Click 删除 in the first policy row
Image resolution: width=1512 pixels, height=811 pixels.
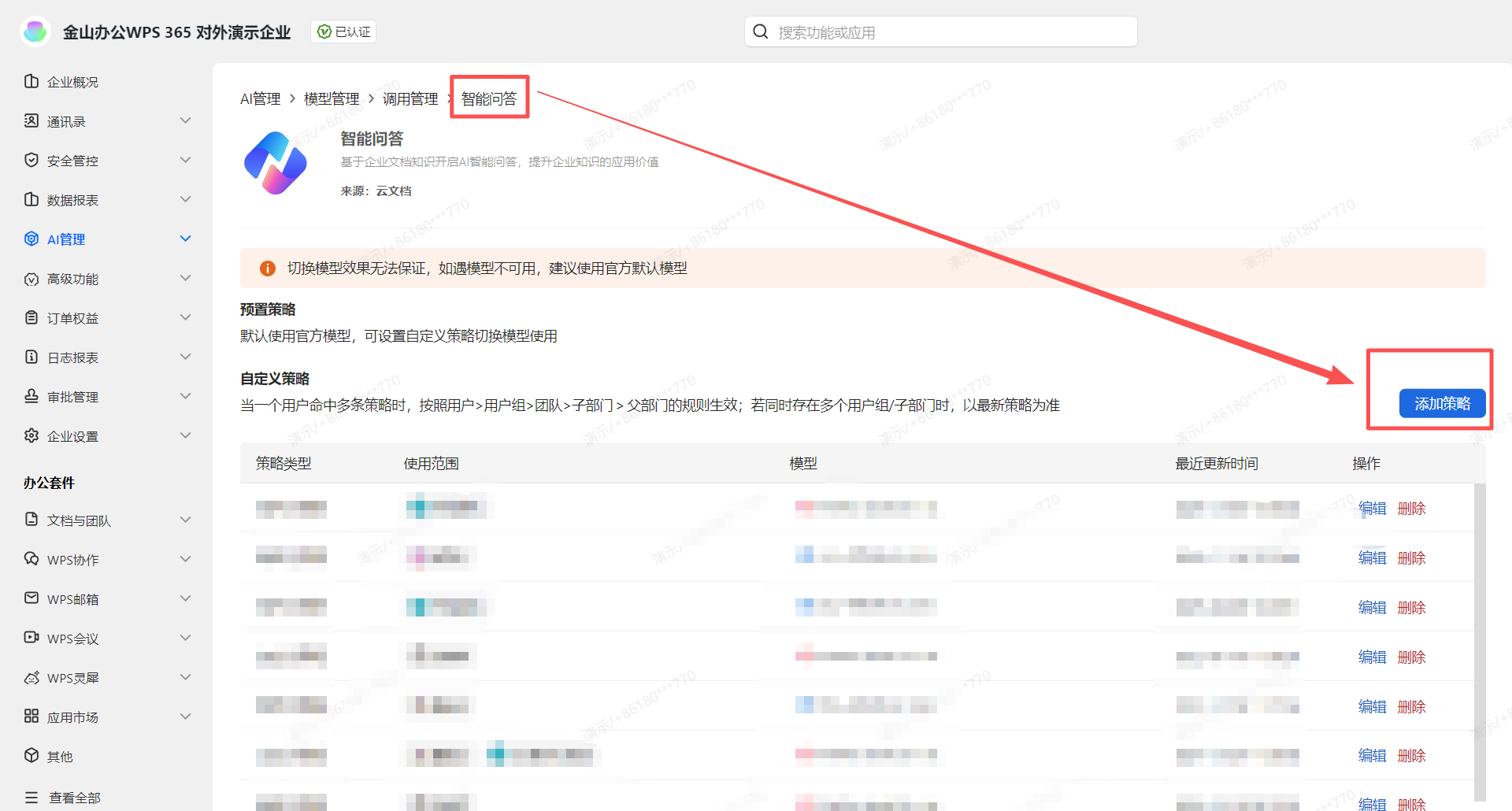(1412, 509)
